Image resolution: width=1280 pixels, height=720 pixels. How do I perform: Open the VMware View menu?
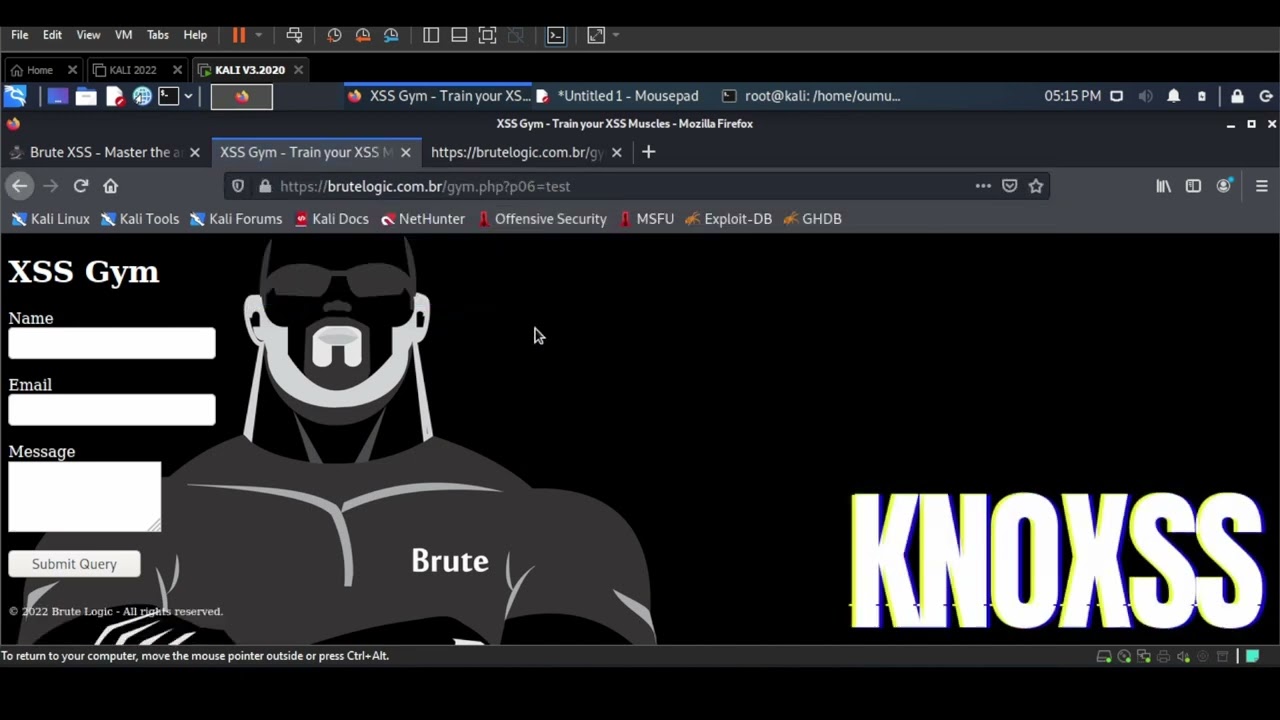(x=88, y=35)
